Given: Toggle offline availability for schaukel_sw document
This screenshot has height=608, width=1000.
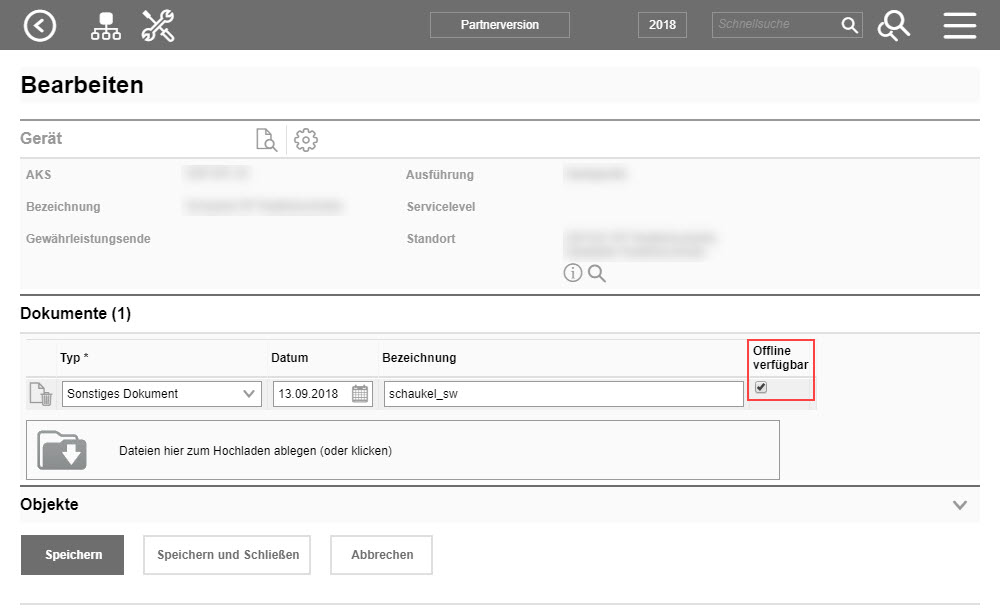Looking at the screenshot, I should (x=761, y=385).
